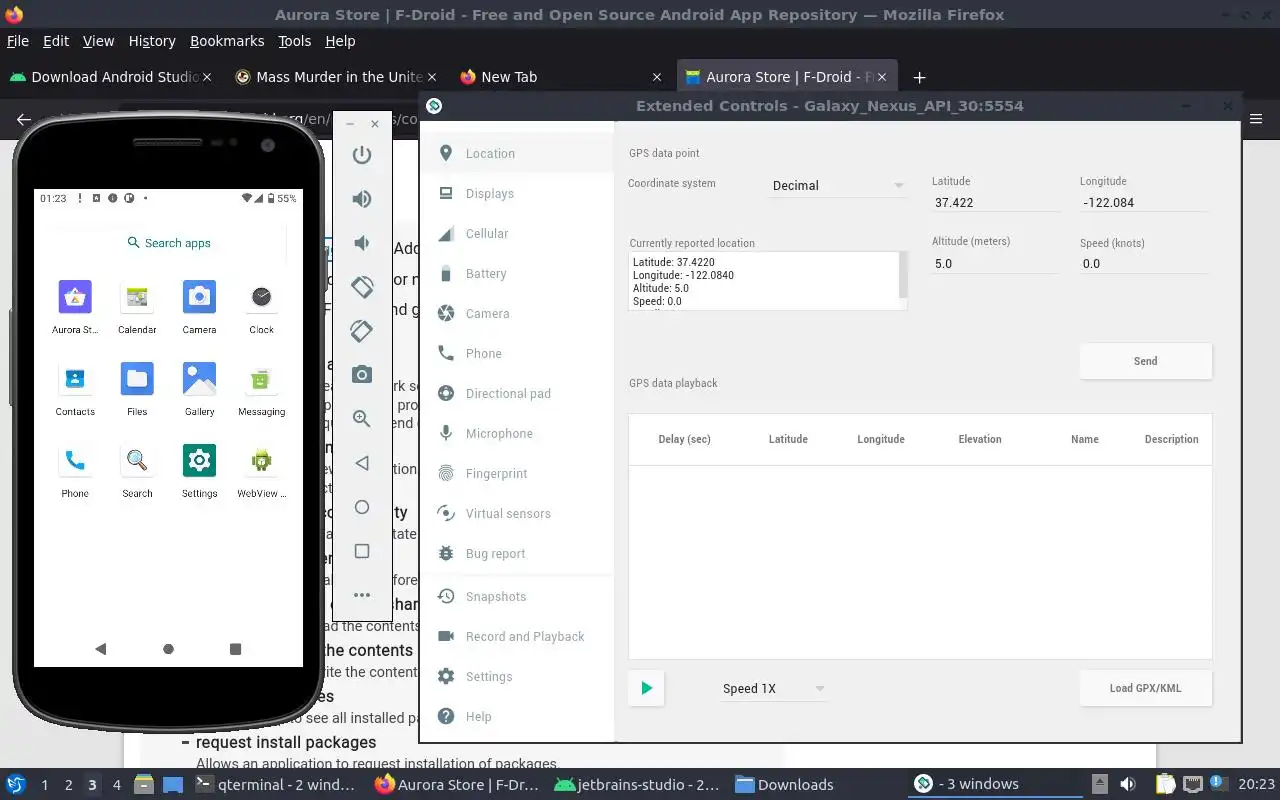The width and height of the screenshot is (1280, 800).
Task: Select Displays in Extended Controls sidebar
Action: tap(516, 193)
